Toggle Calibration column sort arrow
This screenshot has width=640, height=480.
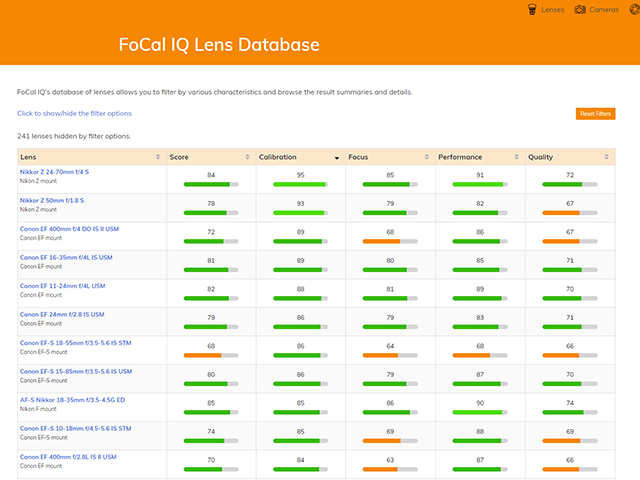337,158
